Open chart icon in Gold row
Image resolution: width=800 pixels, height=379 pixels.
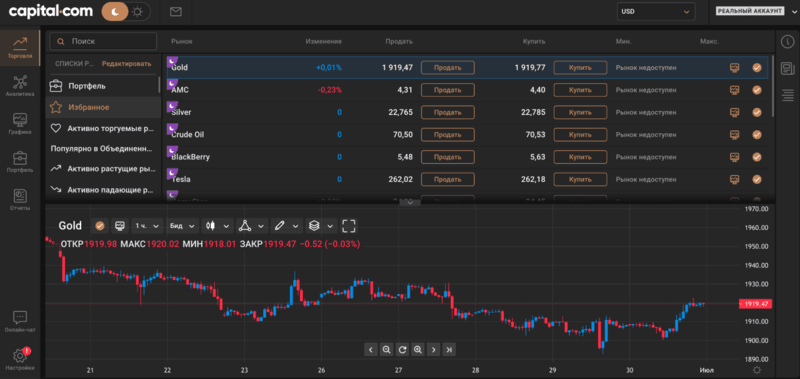(734, 67)
